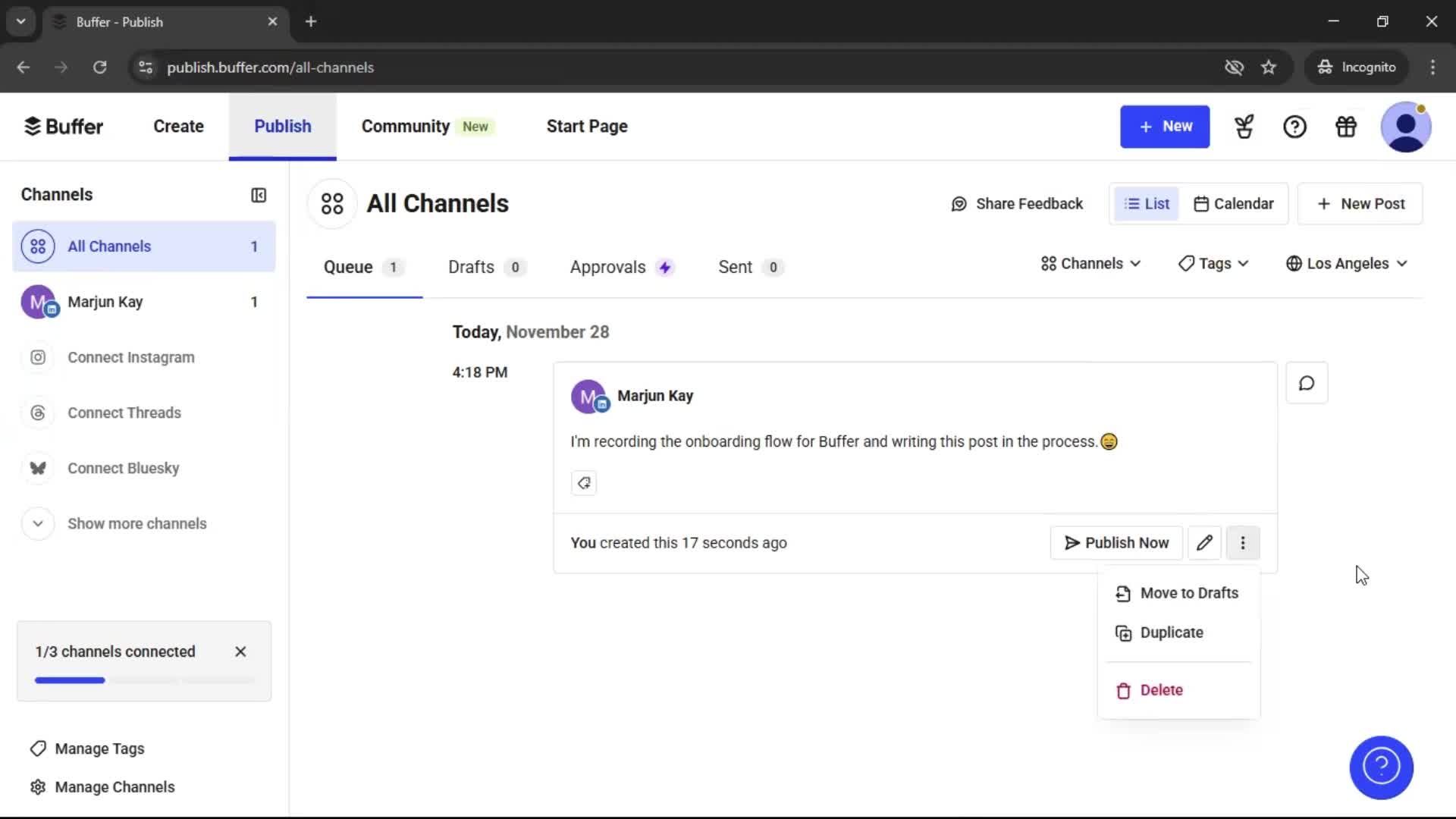Image resolution: width=1456 pixels, height=819 pixels.
Task: Click the plant growth icon in the header
Action: tap(1244, 127)
